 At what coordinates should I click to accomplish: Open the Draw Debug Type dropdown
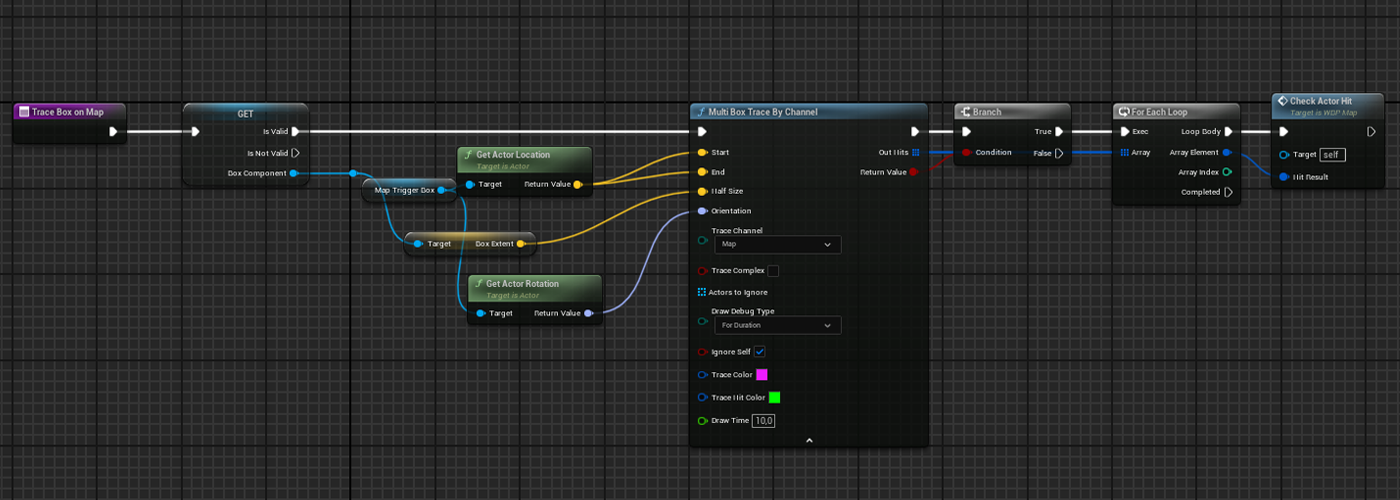point(776,325)
